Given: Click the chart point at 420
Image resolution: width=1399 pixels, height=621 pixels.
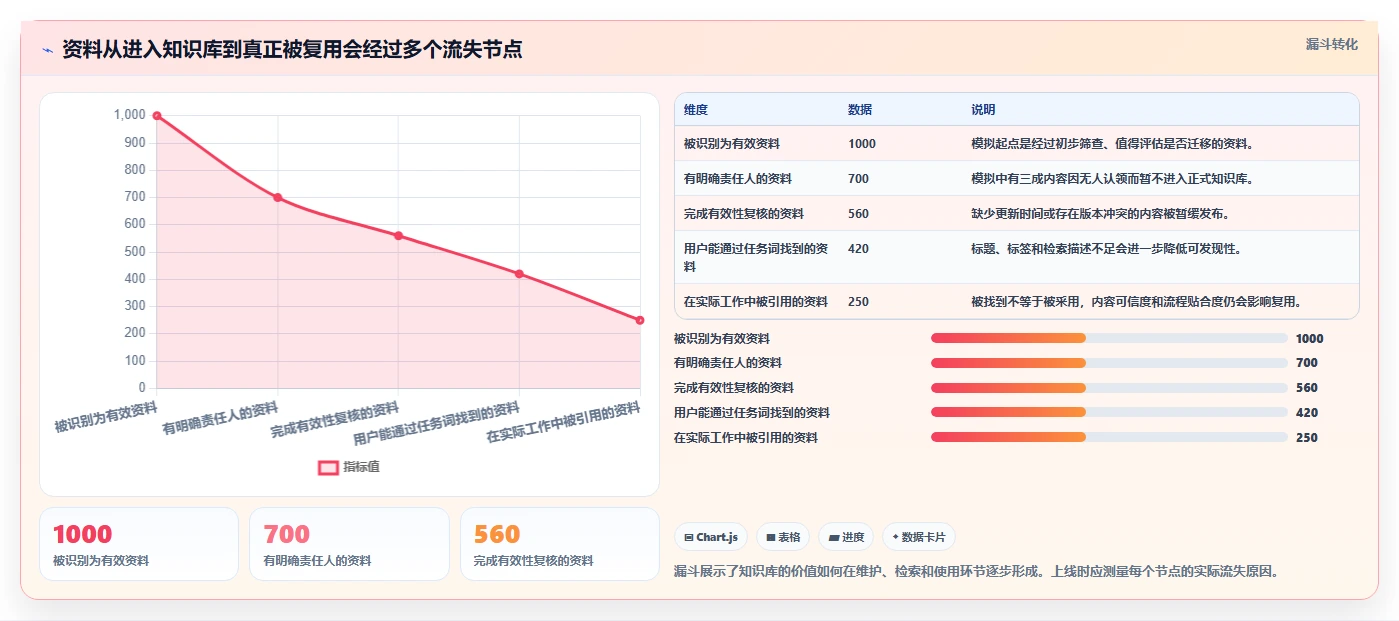Looking at the screenshot, I should (x=519, y=274).
